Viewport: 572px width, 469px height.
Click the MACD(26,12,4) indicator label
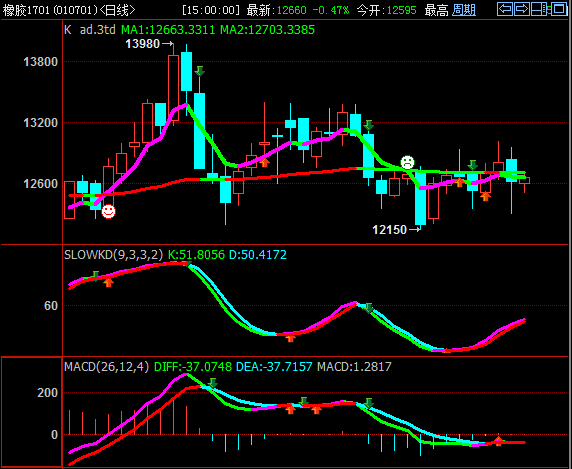coord(107,367)
